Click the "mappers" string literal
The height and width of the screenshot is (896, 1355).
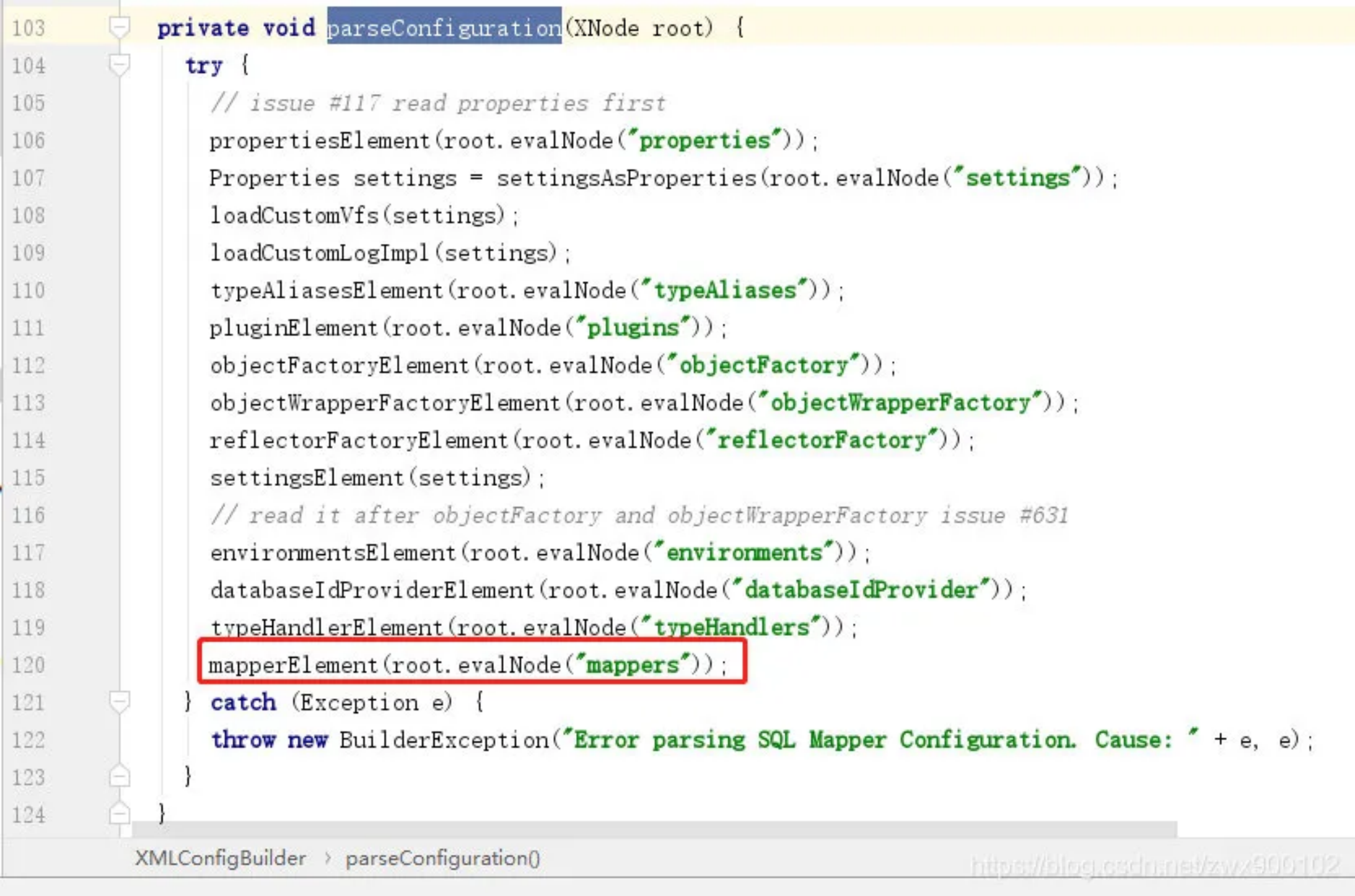pos(630,665)
